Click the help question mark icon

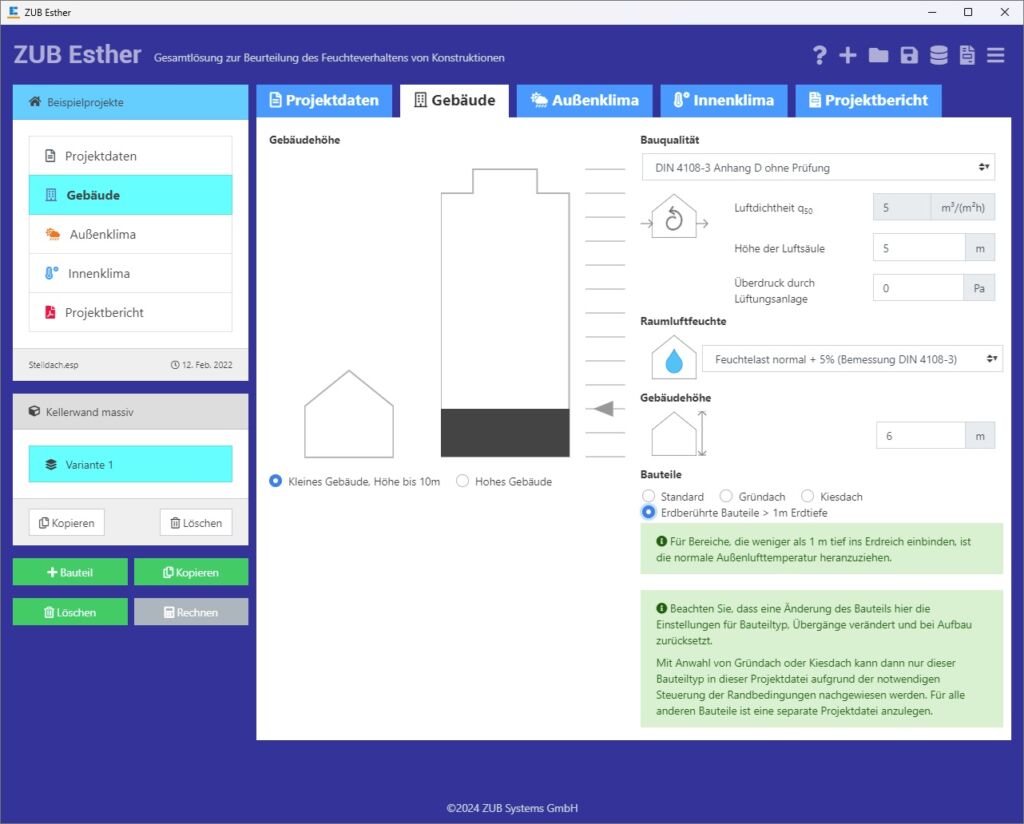[x=819, y=56]
